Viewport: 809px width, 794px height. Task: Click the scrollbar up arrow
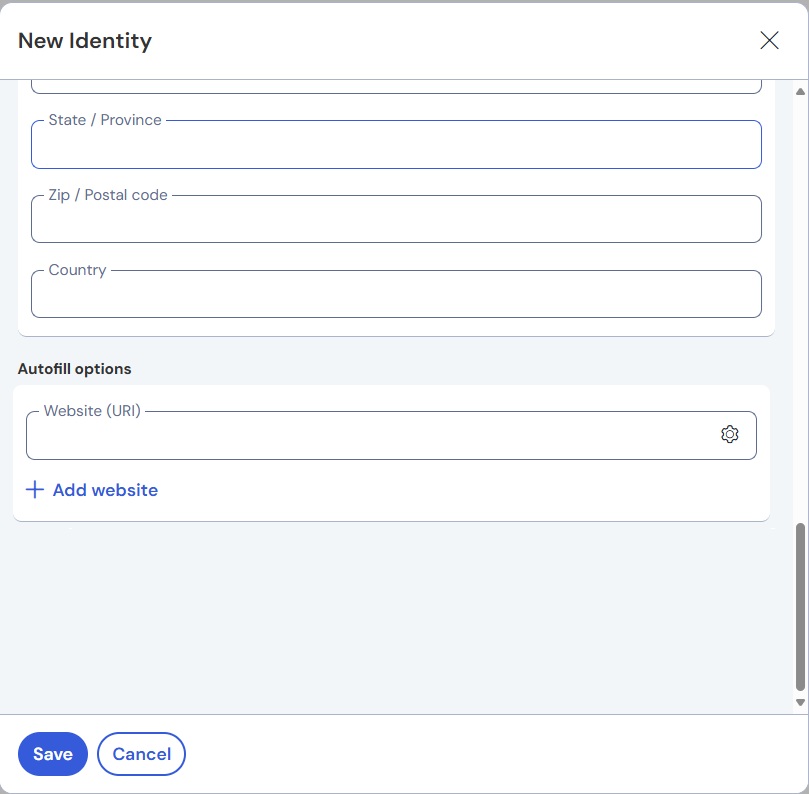[x=800, y=92]
